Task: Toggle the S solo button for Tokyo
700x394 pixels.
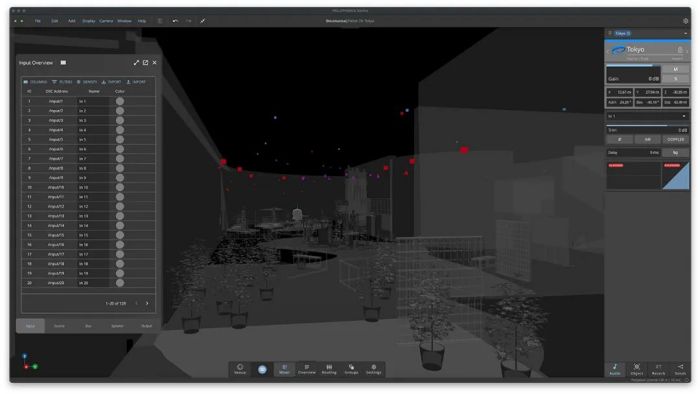Action: [675, 78]
